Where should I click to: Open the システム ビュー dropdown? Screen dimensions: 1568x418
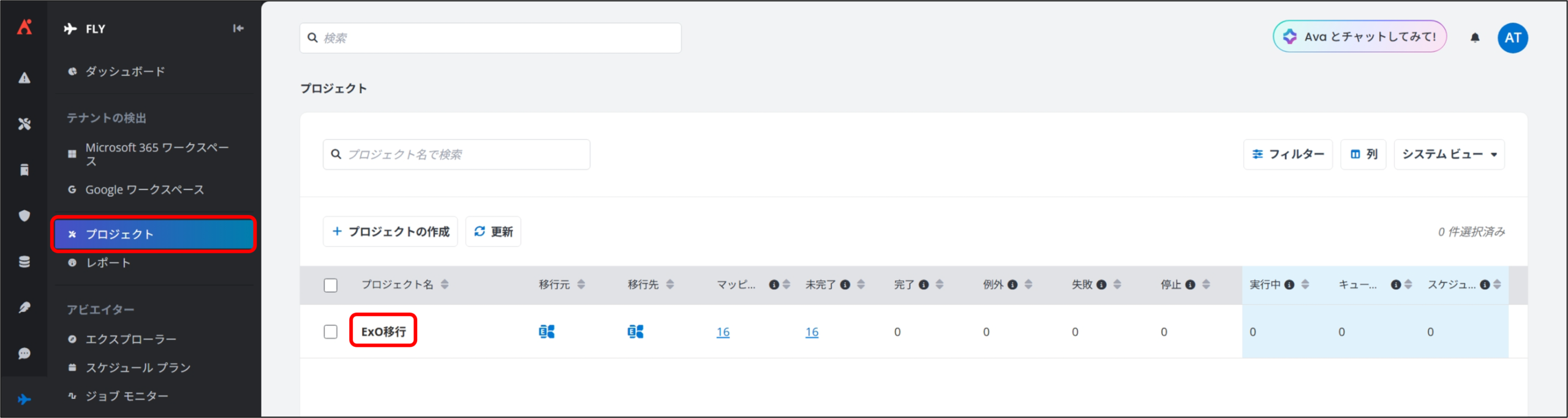[x=1449, y=154]
